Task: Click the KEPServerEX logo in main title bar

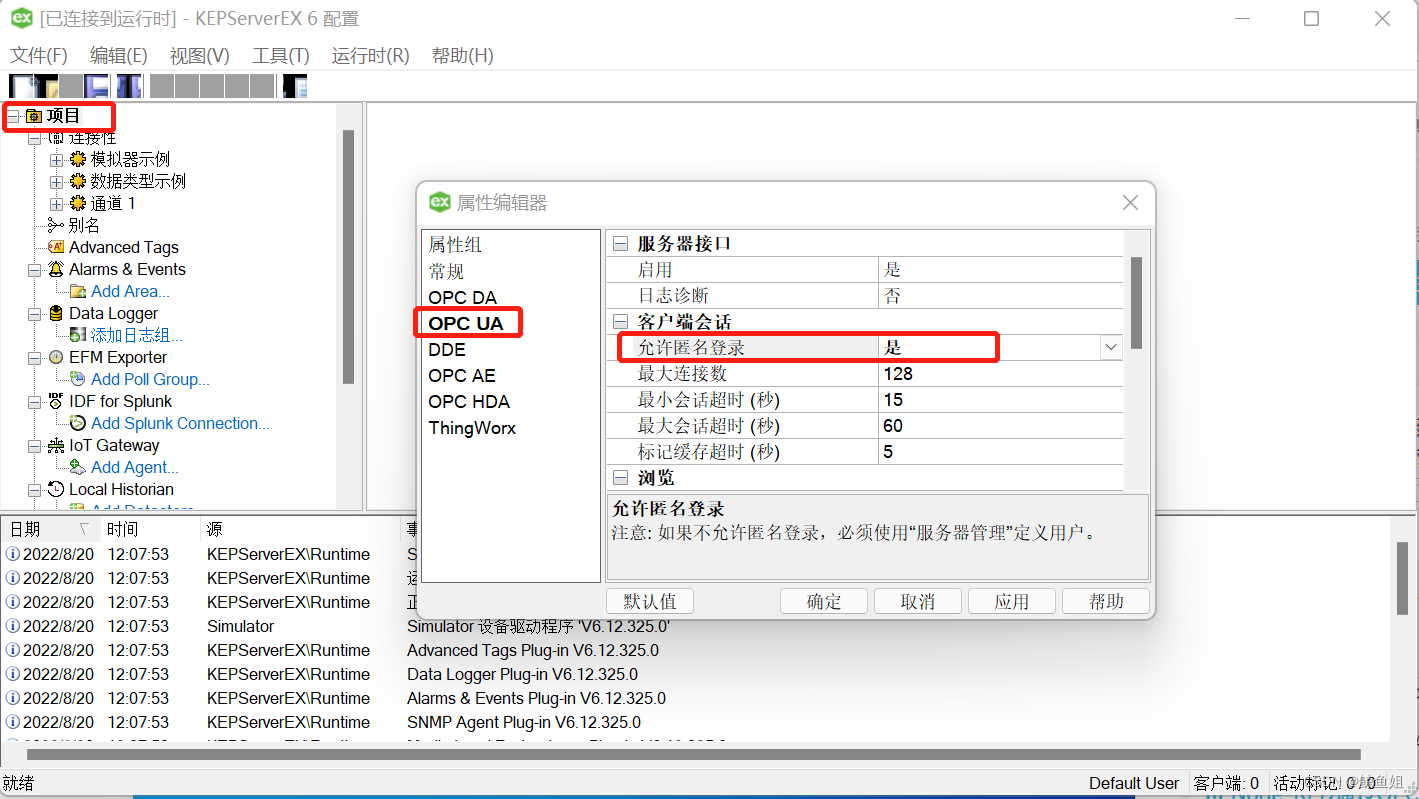Action: pyautogui.click(x=22, y=18)
